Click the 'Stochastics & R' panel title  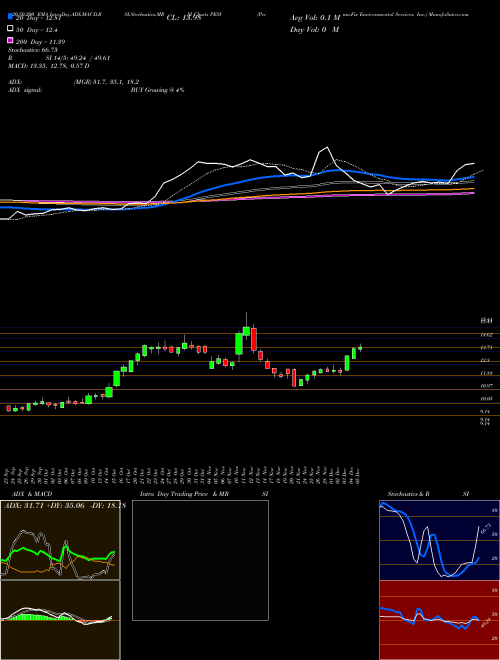pos(409,494)
